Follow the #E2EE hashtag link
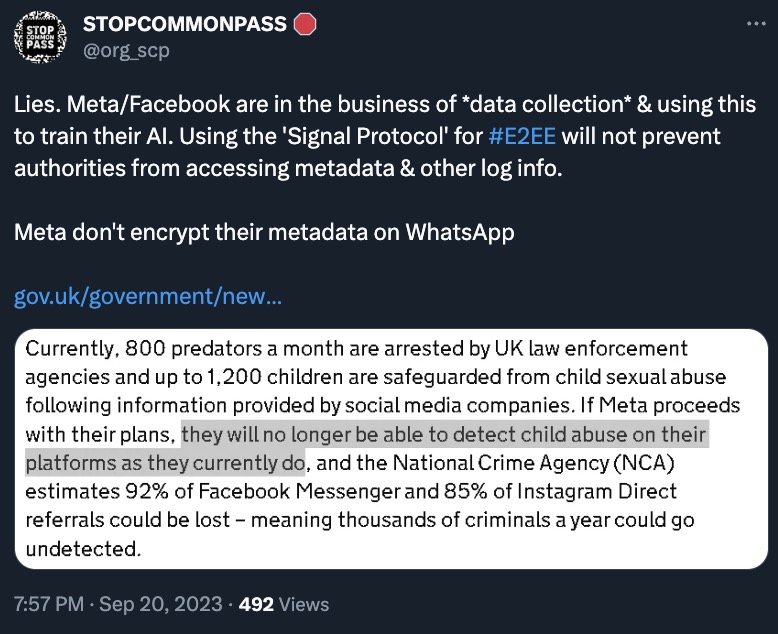The width and height of the screenshot is (778, 634). click(522, 136)
